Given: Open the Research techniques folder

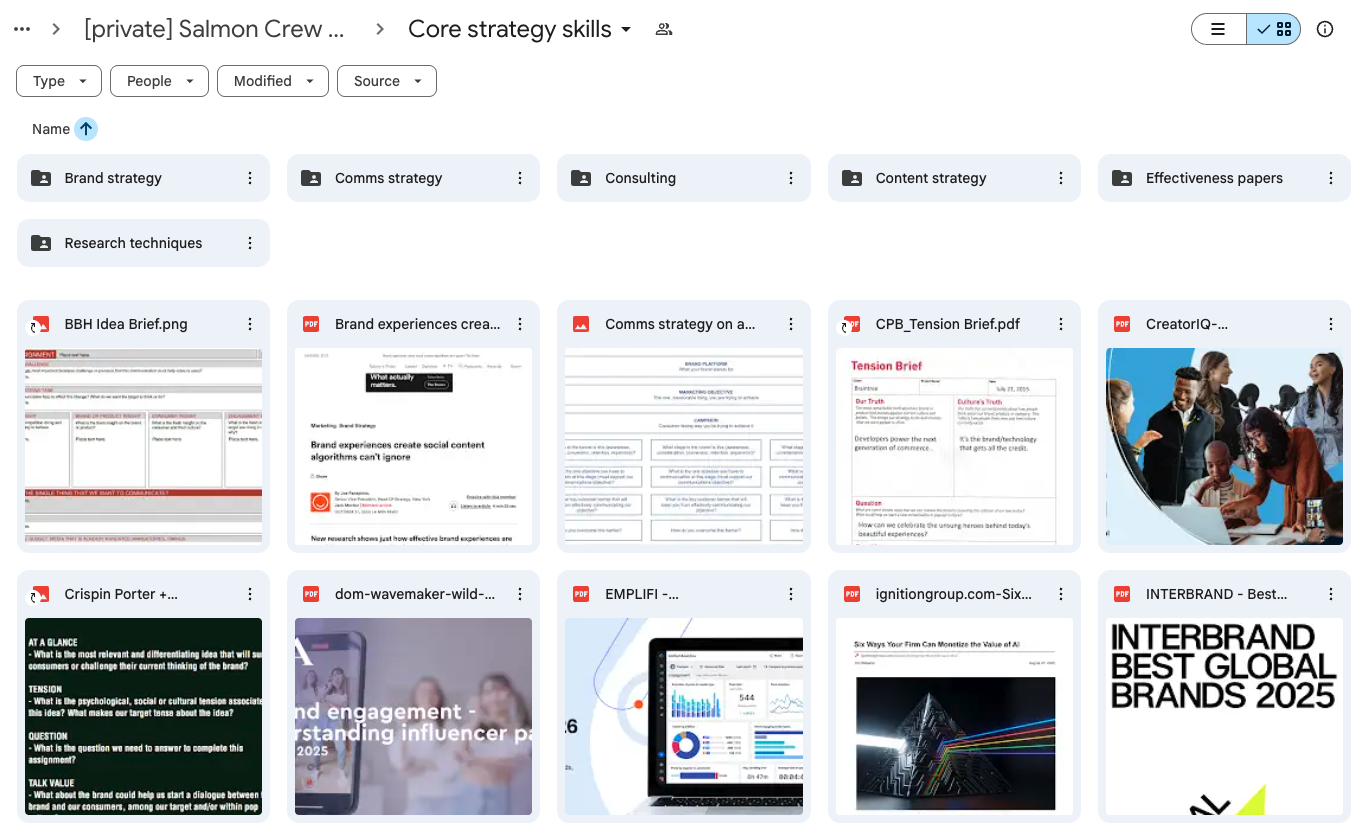Looking at the screenshot, I should [143, 243].
